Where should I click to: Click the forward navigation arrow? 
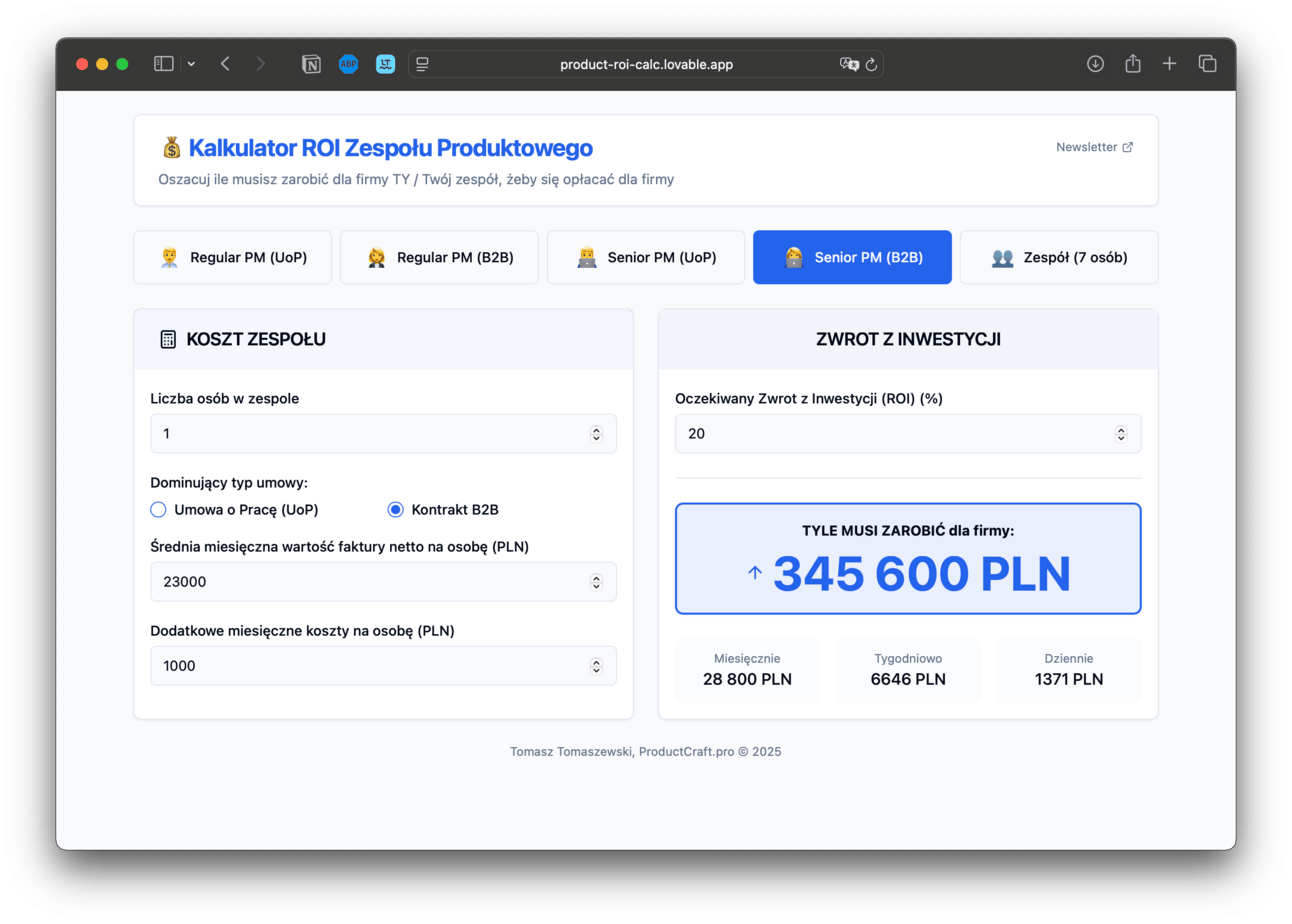pyautogui.click(x=261, y=64)
